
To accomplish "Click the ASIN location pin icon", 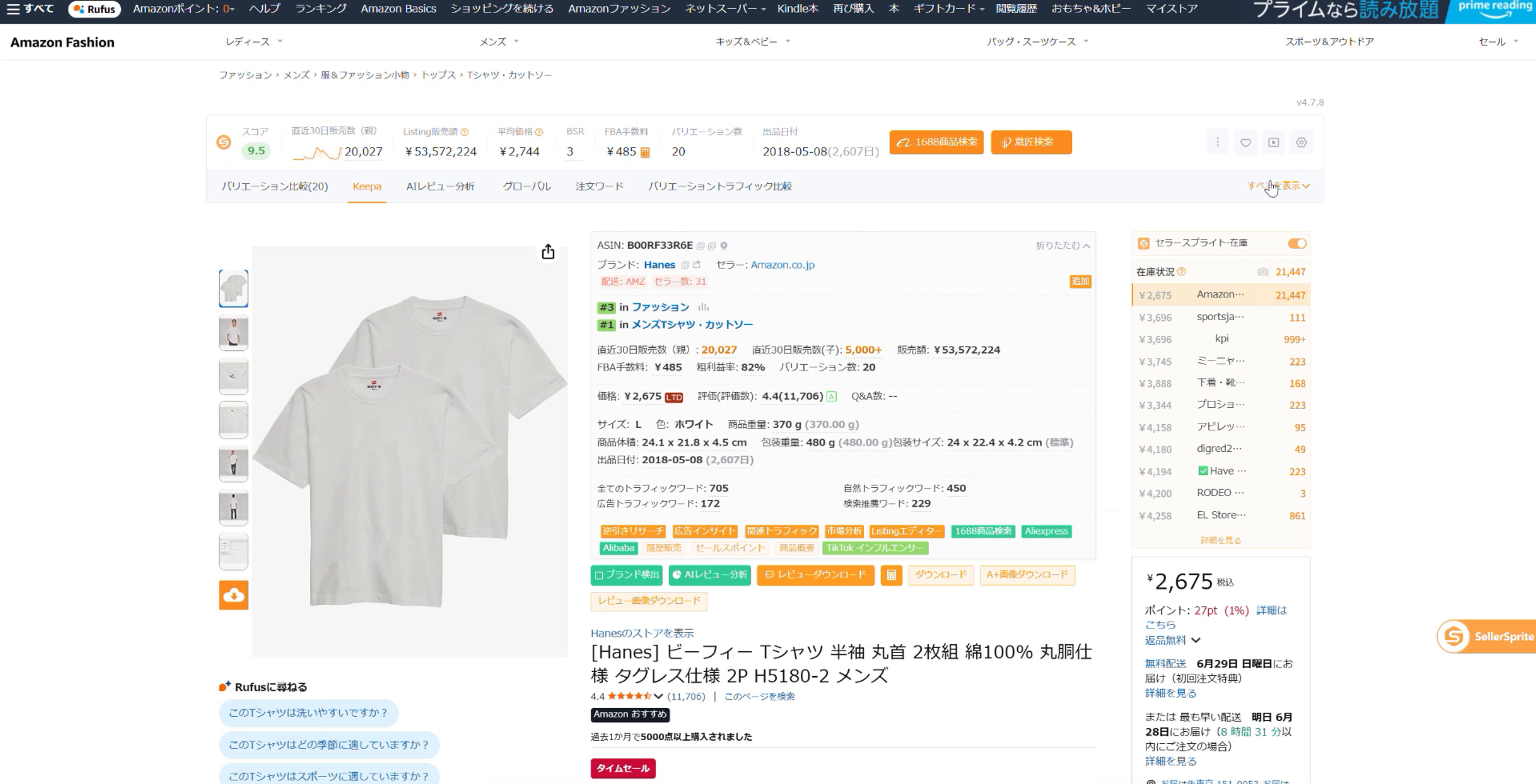I will pyautogui.click(x=724, y=245).
